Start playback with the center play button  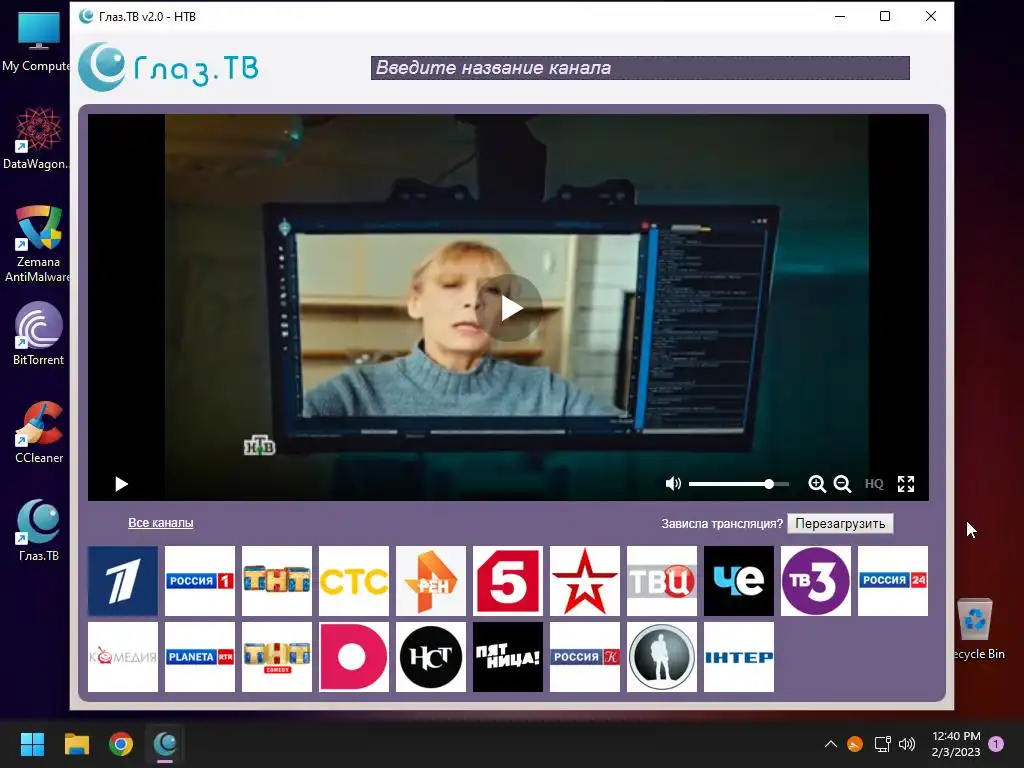(x=509, y=308)
